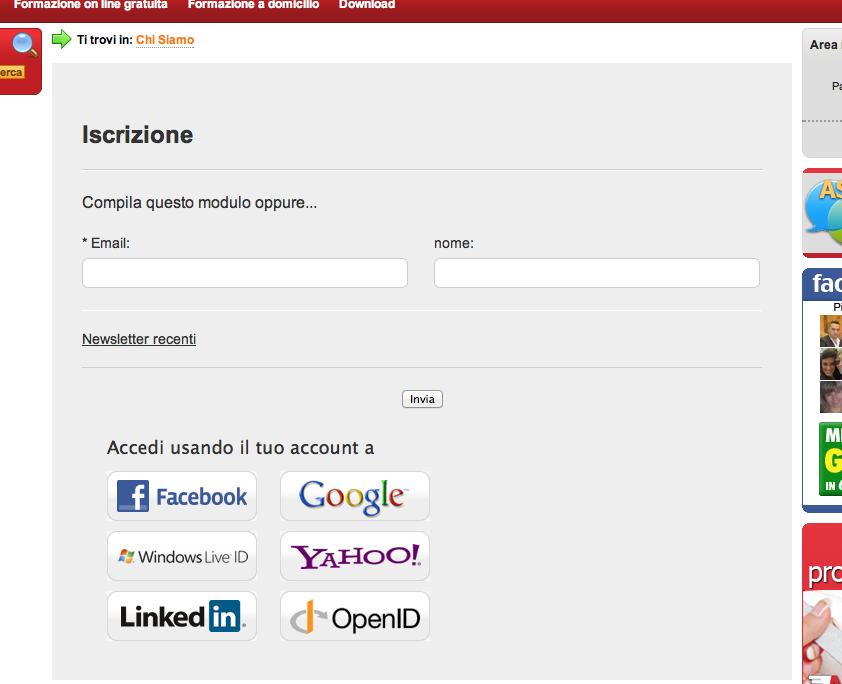Choose Yahoo! account login
Viewport: 842px width, 684px height.
355,556
